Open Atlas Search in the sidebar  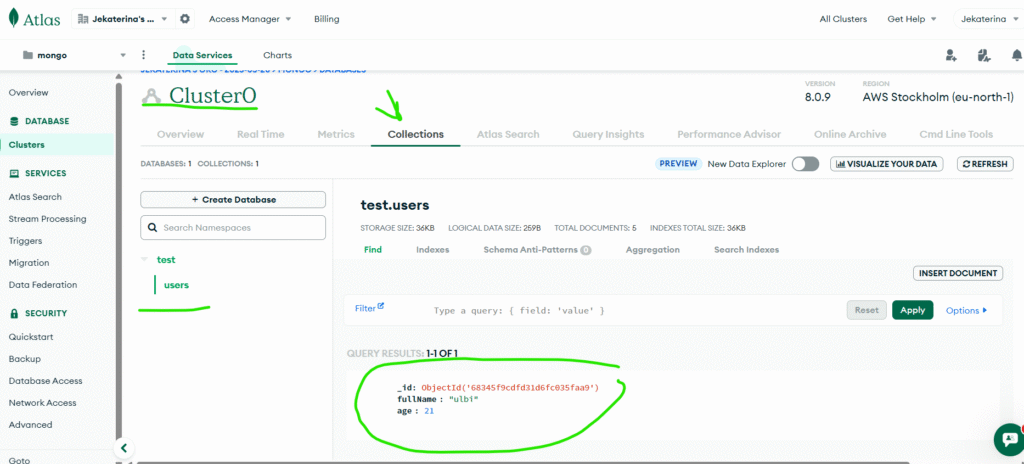(35, 197)
